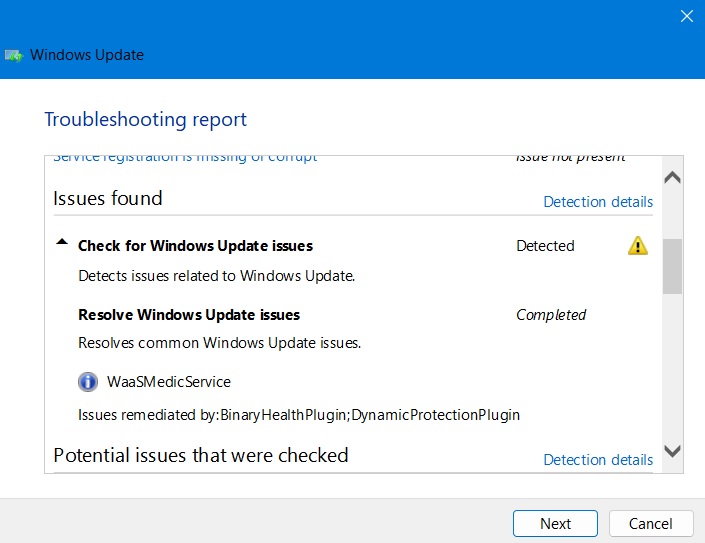Select the WaaSMedicService text
Screen dimensions: 705x543
point(169,382)
